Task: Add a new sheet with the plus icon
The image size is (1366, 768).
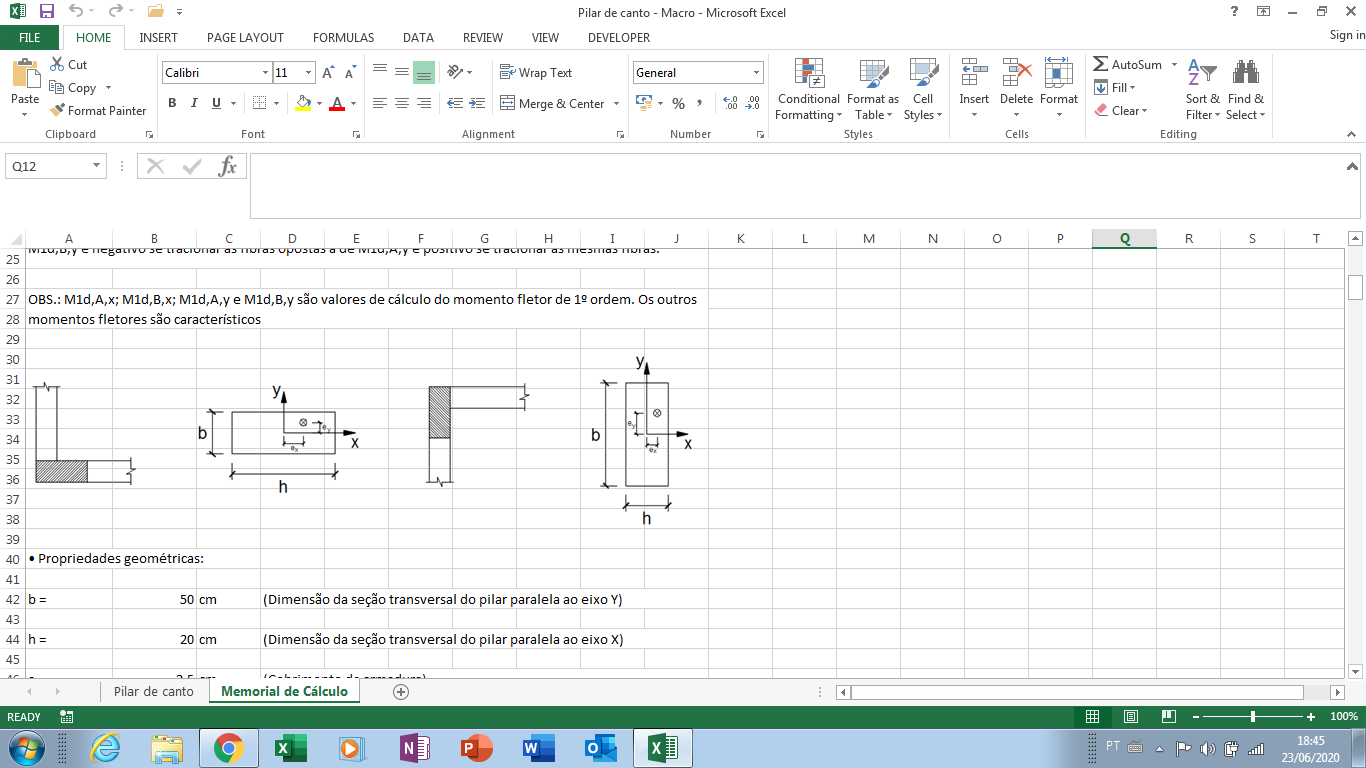Action: 401,691
